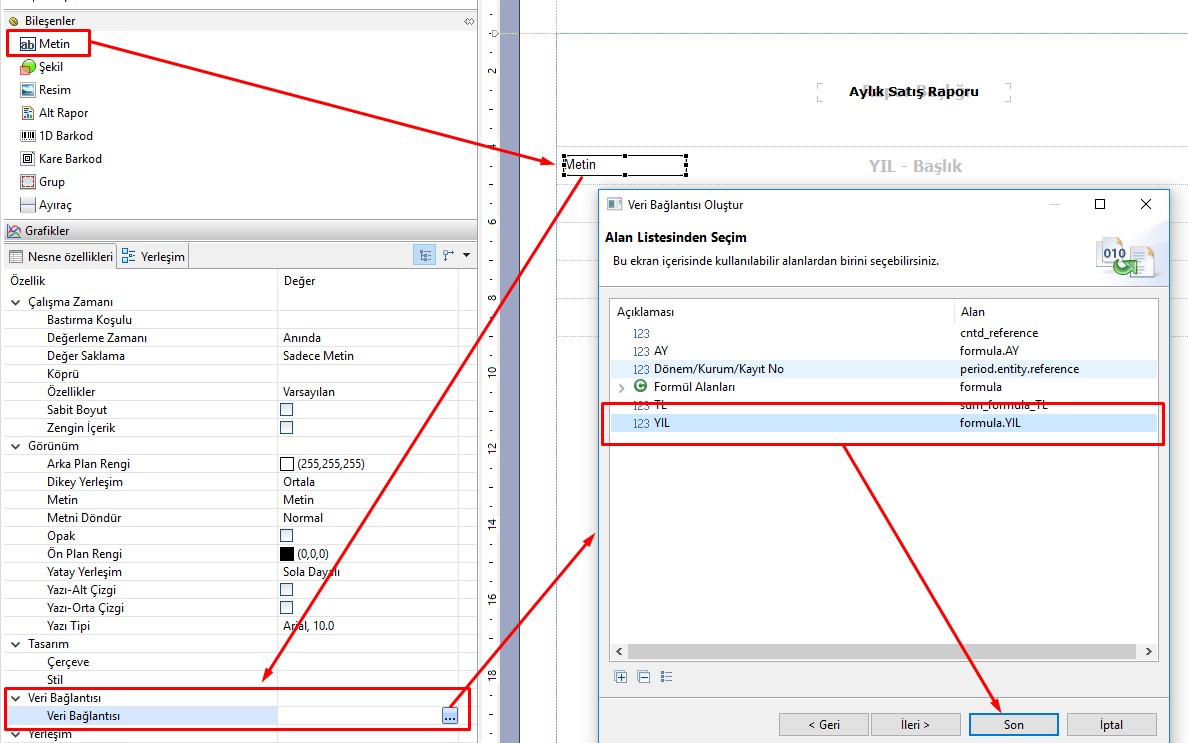Toggle the Opak checkbox
Screen dimensions: 1188x743
tap(287, 536)
